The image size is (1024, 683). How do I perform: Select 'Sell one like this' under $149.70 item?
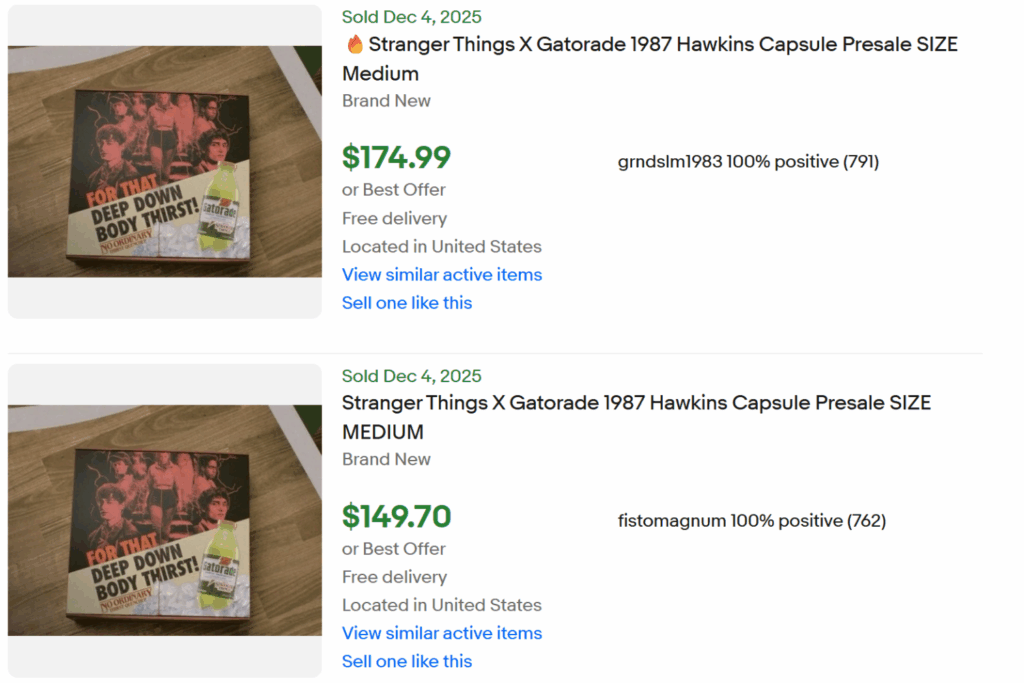tap(407, 661)
